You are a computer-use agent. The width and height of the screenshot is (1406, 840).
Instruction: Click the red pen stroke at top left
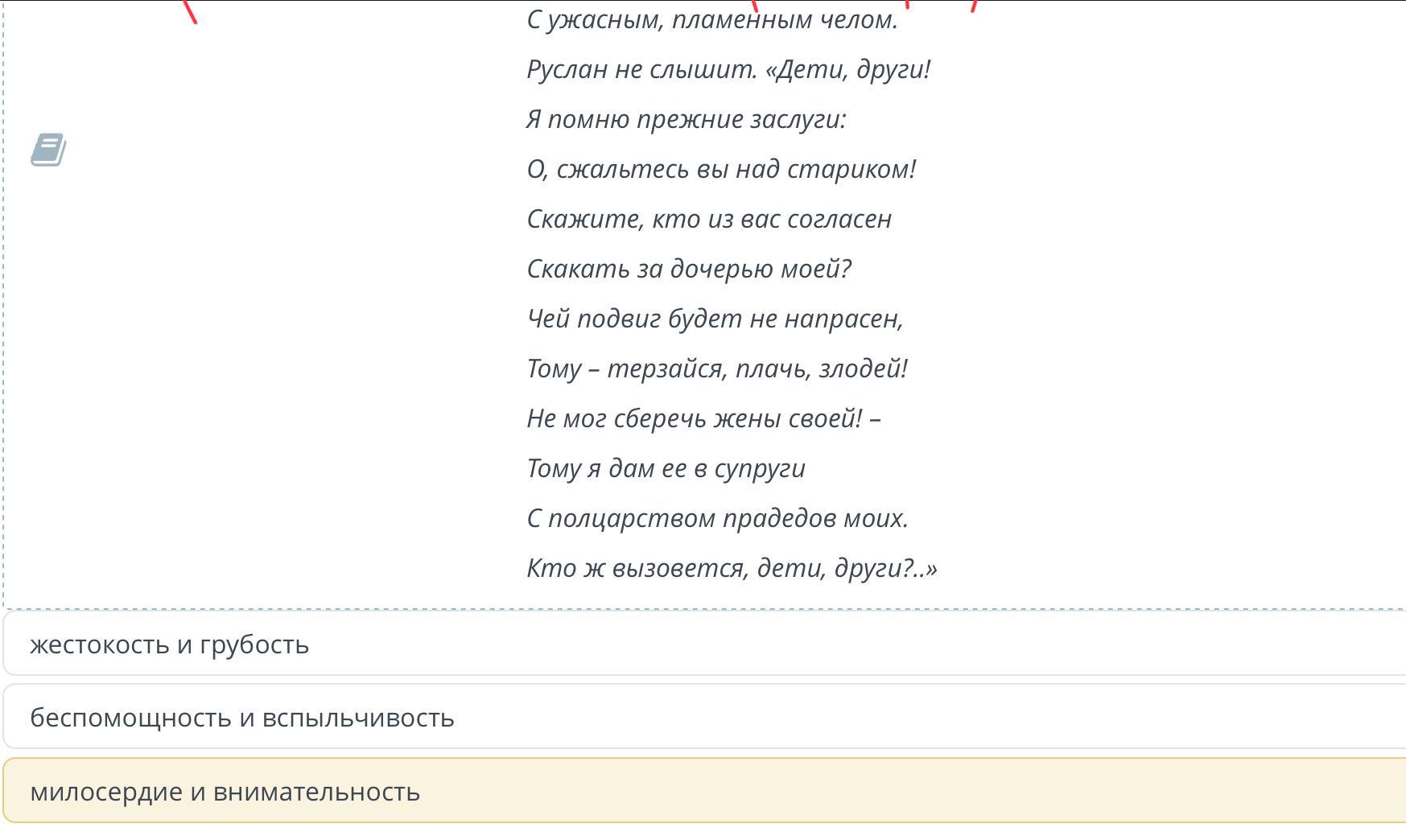click(x=191, y=12)
